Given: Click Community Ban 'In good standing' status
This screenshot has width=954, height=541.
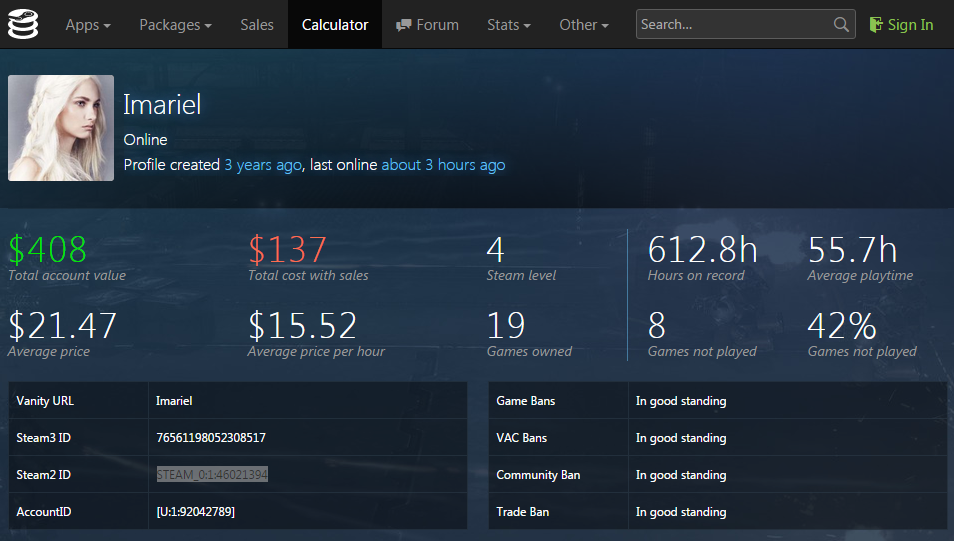Looking at the screenshot, I should pos(681,475).
